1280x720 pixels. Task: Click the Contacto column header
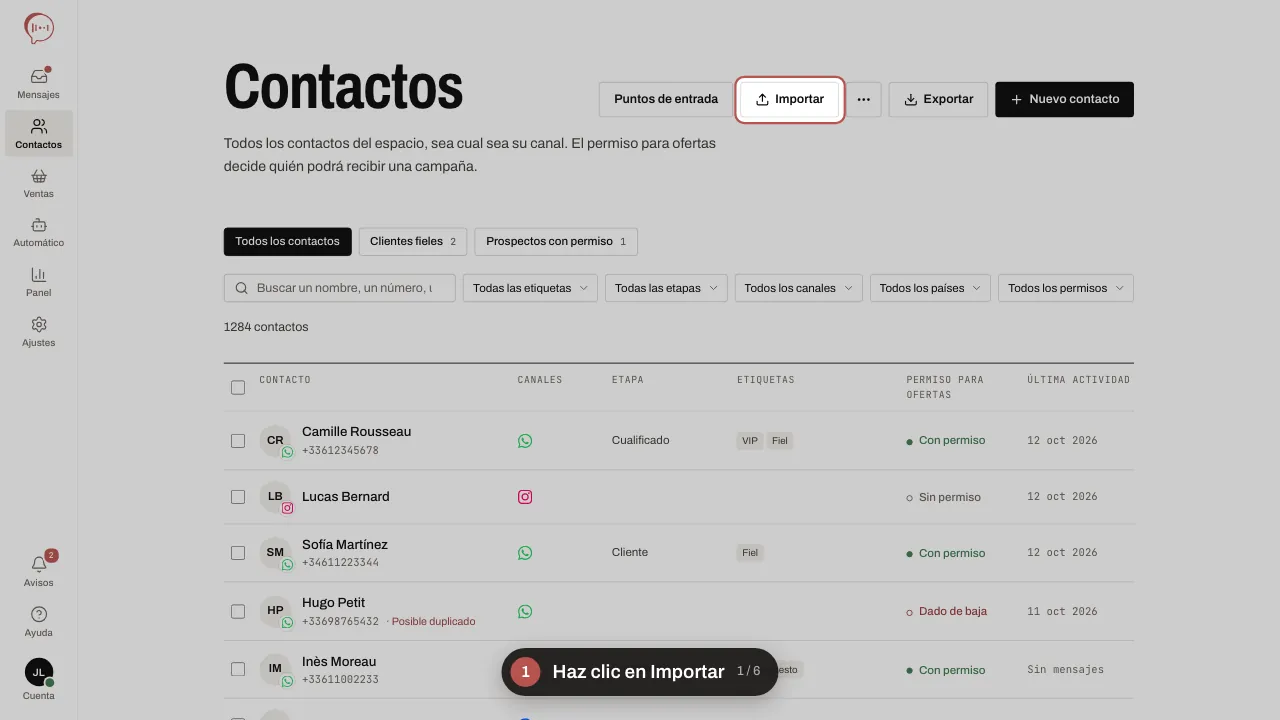pos(285,380)
